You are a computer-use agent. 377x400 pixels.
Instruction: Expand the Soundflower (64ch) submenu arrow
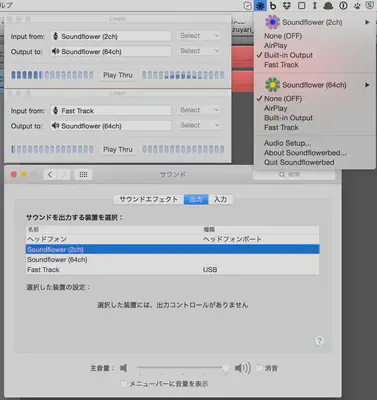[367, 85]
